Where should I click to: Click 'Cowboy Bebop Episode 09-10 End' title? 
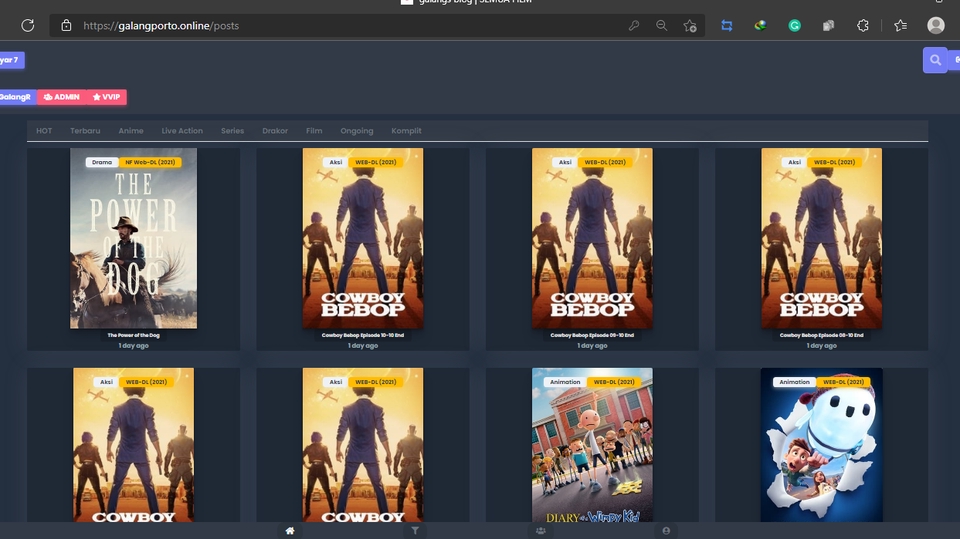pos(592,335)
